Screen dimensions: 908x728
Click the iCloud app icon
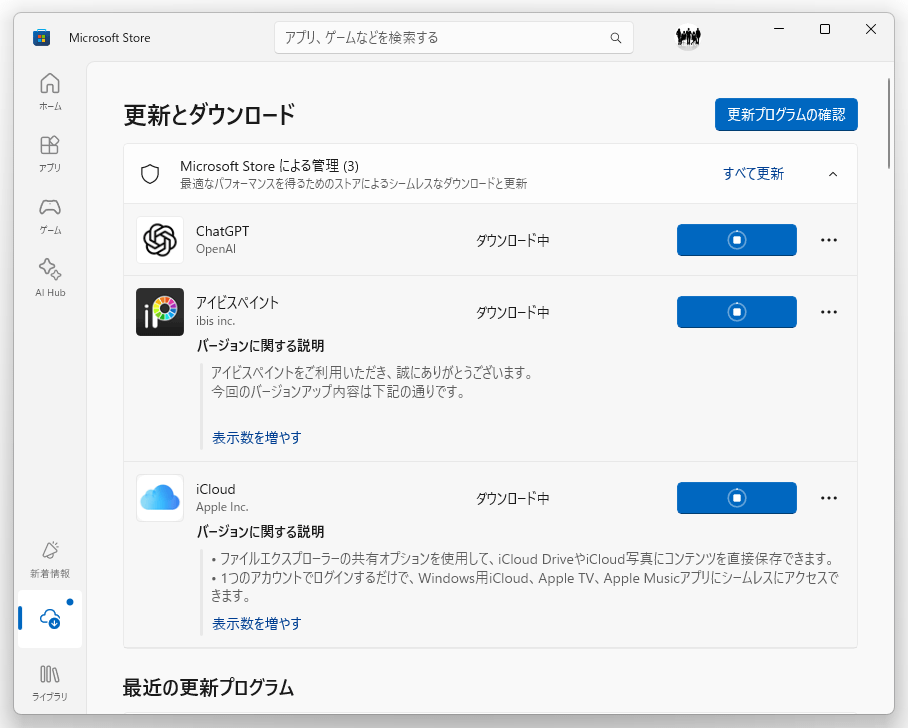coord(160,498)
